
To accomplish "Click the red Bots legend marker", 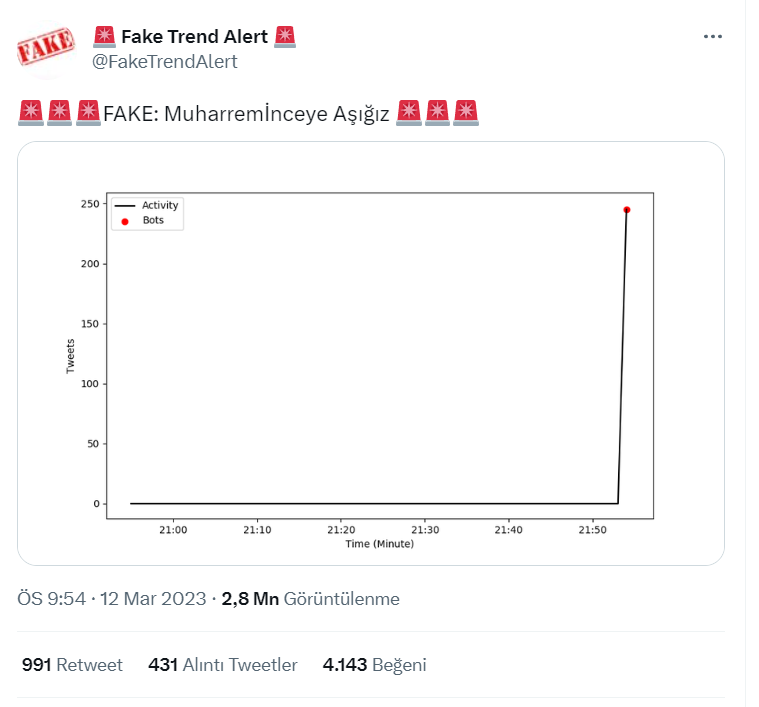I will click(x=125, y=221).
